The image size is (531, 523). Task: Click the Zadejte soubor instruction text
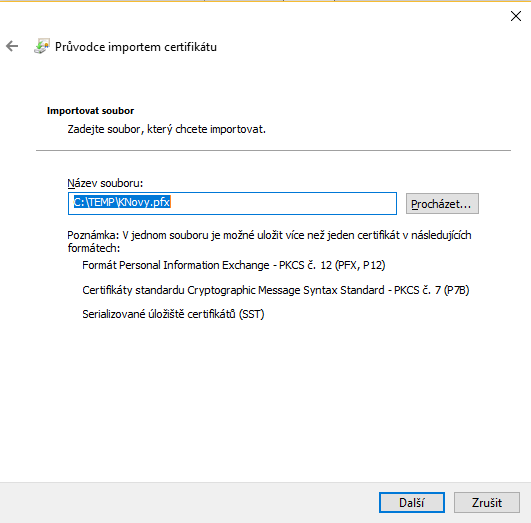click(167, 129)
